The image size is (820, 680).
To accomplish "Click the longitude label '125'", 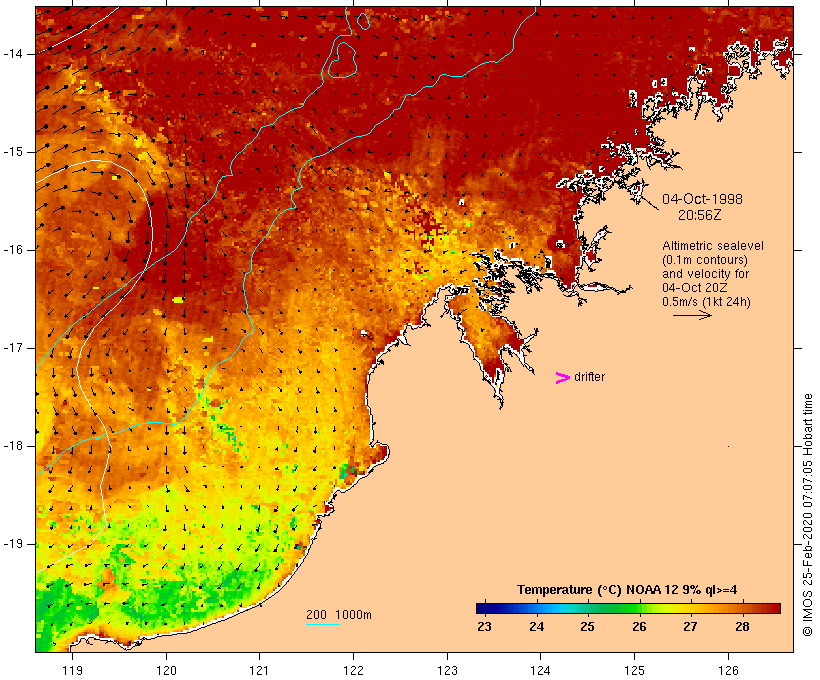I will click(x=634, y=670).
